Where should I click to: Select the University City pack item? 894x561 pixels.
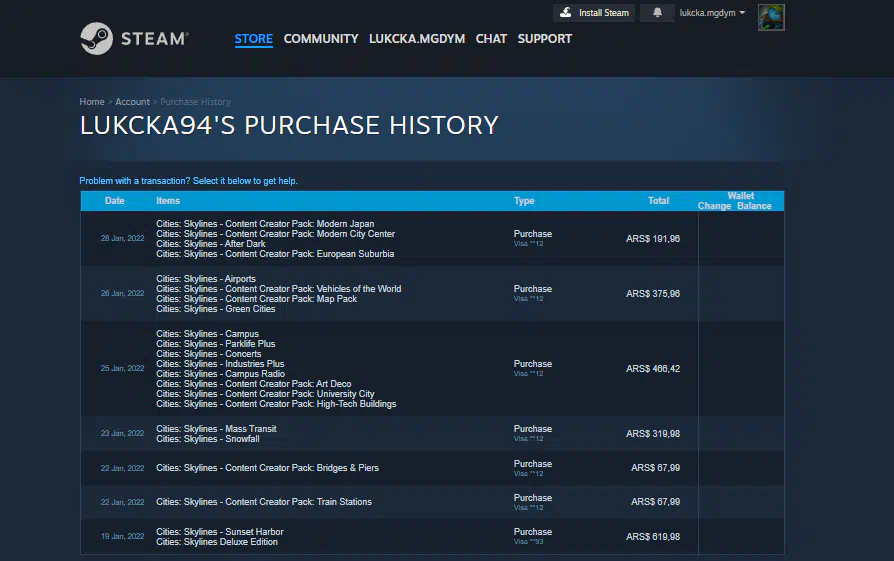[265, 394]
